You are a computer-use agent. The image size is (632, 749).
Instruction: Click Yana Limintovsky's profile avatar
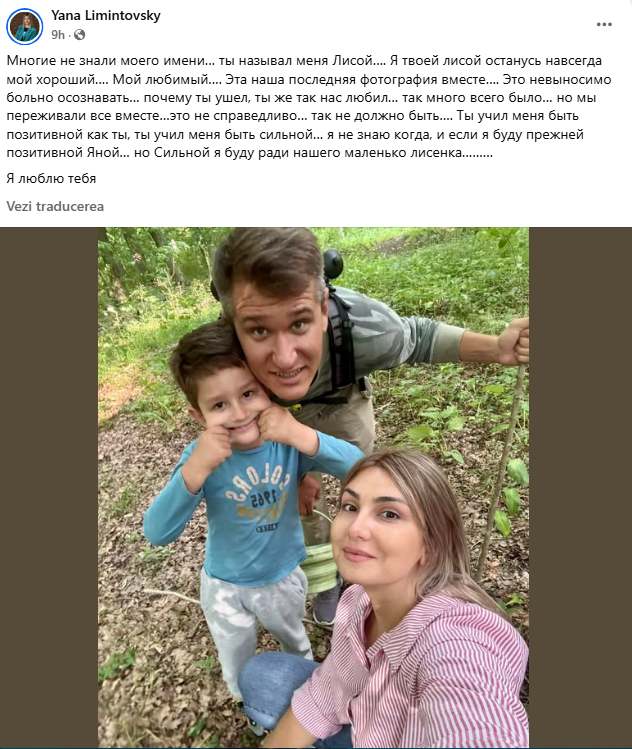click(x=25, y=25)
